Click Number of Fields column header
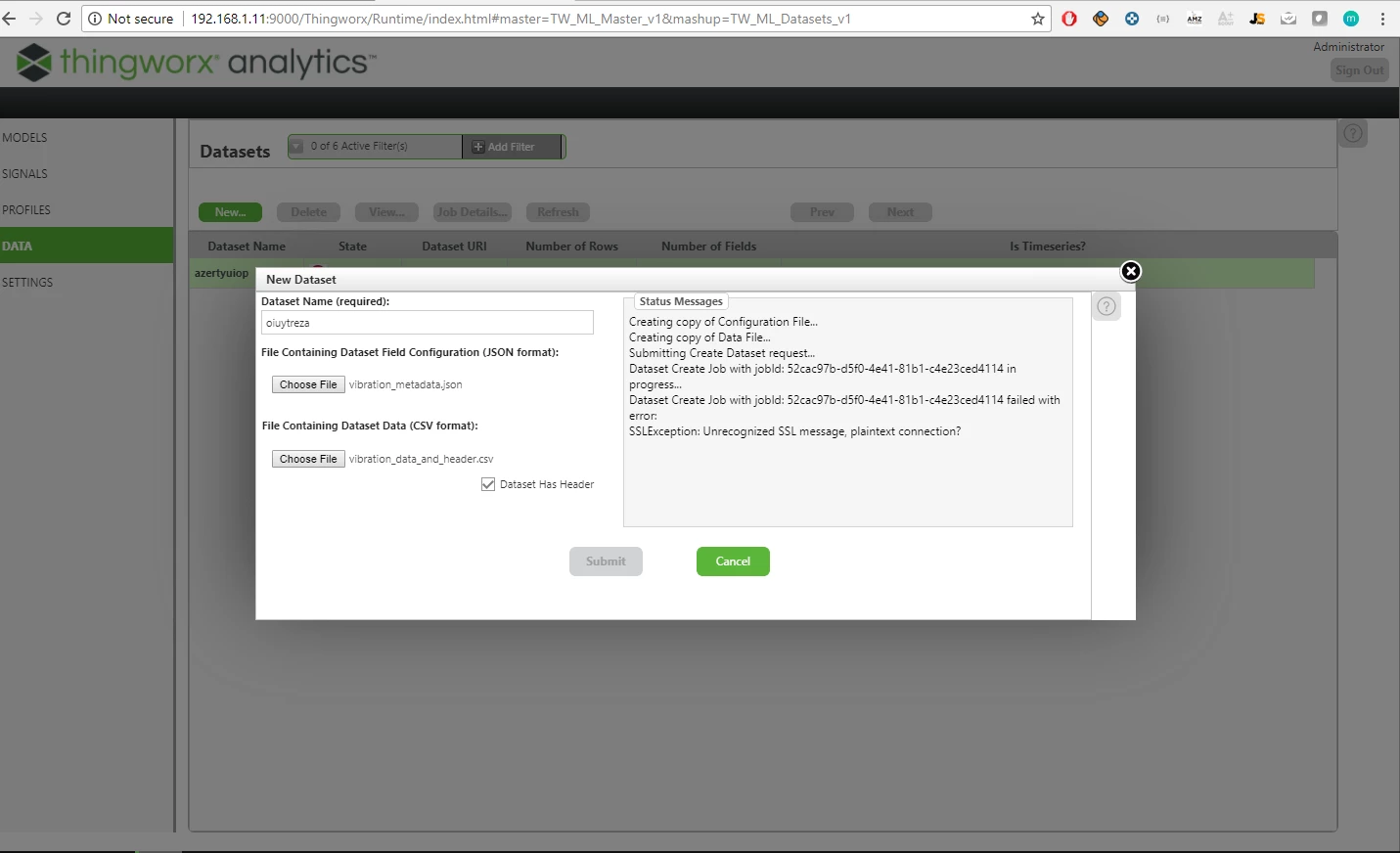 coord(709,247)
